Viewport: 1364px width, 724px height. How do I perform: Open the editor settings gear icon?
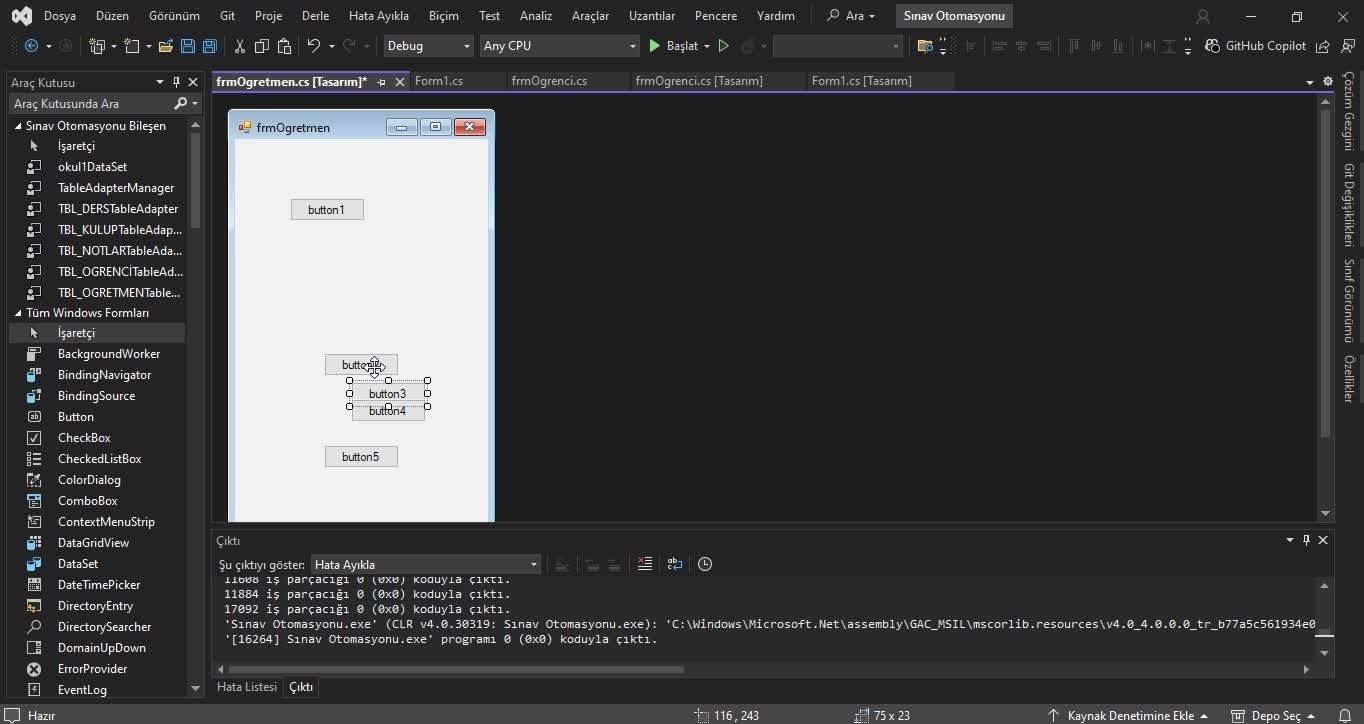pyautogui.click(x=1328, y=81)
